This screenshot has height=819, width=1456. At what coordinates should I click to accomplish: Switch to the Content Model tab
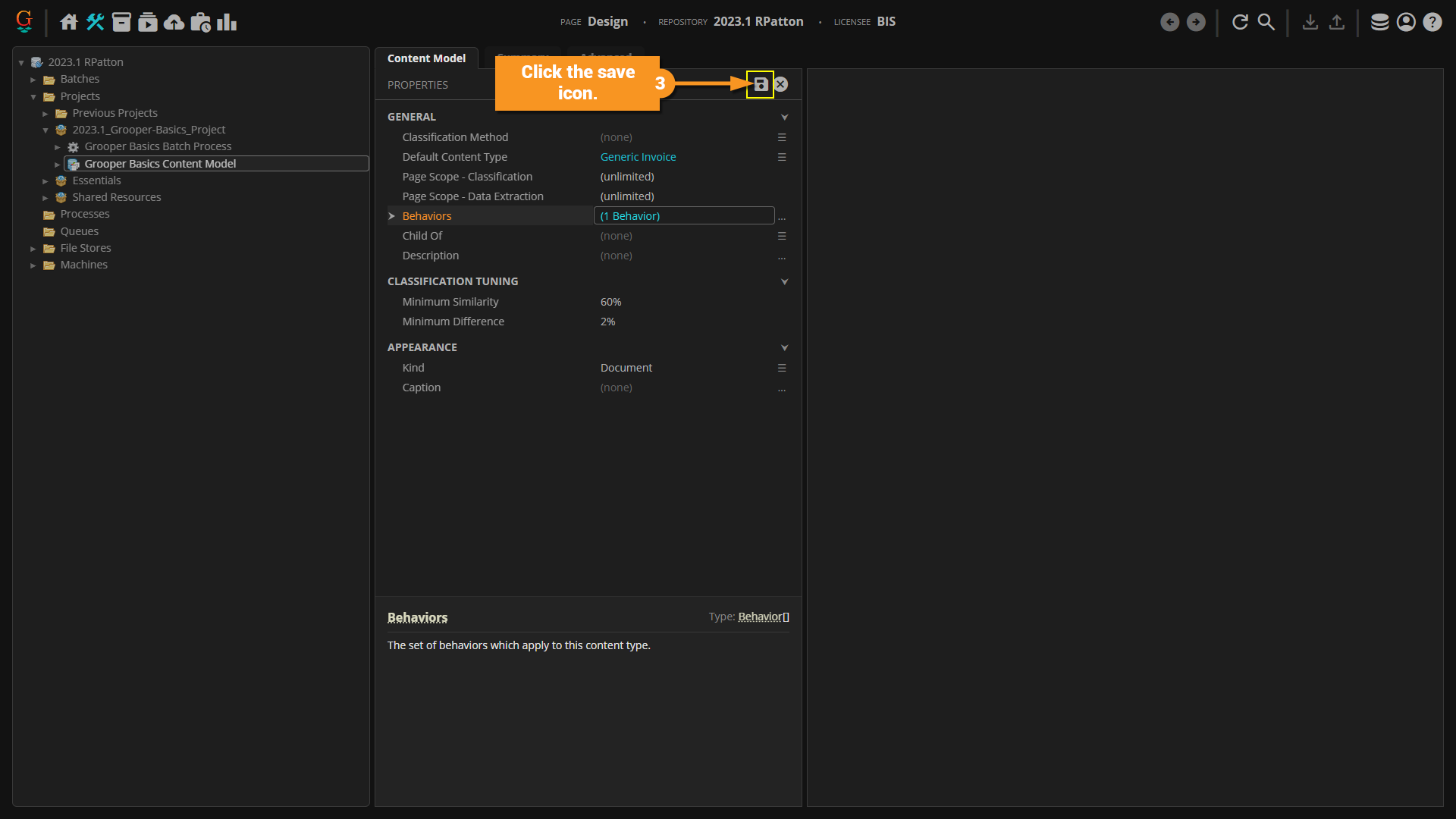426,58
